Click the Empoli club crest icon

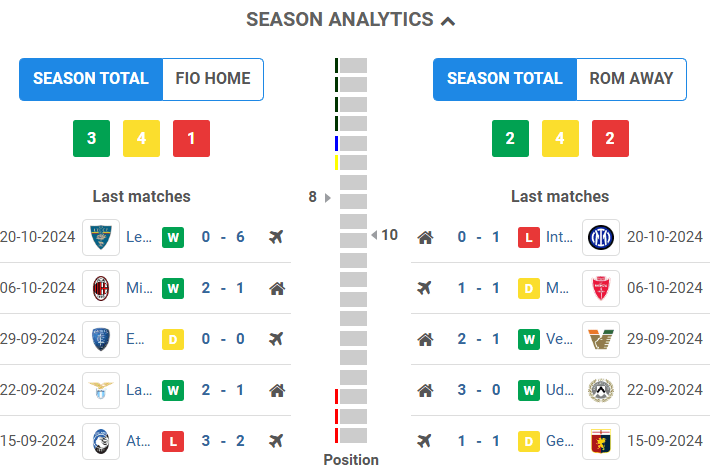[101, 340]
